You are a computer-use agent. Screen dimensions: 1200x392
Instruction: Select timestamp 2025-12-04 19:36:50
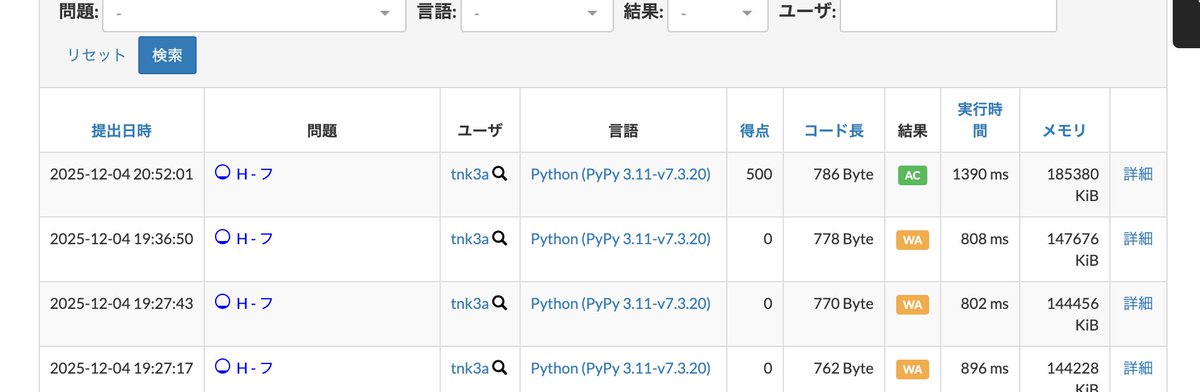click(121, 239)
